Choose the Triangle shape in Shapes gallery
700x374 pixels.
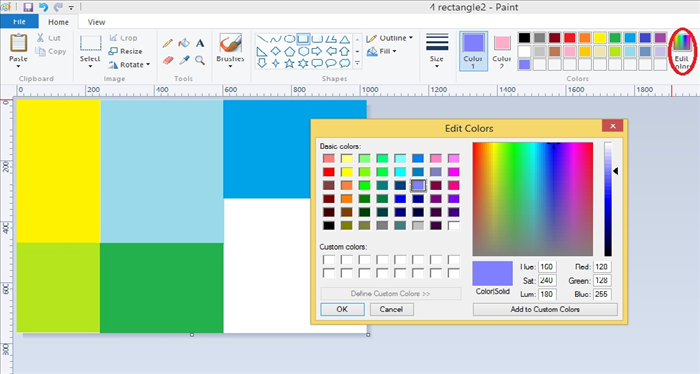tap(344, 39)
